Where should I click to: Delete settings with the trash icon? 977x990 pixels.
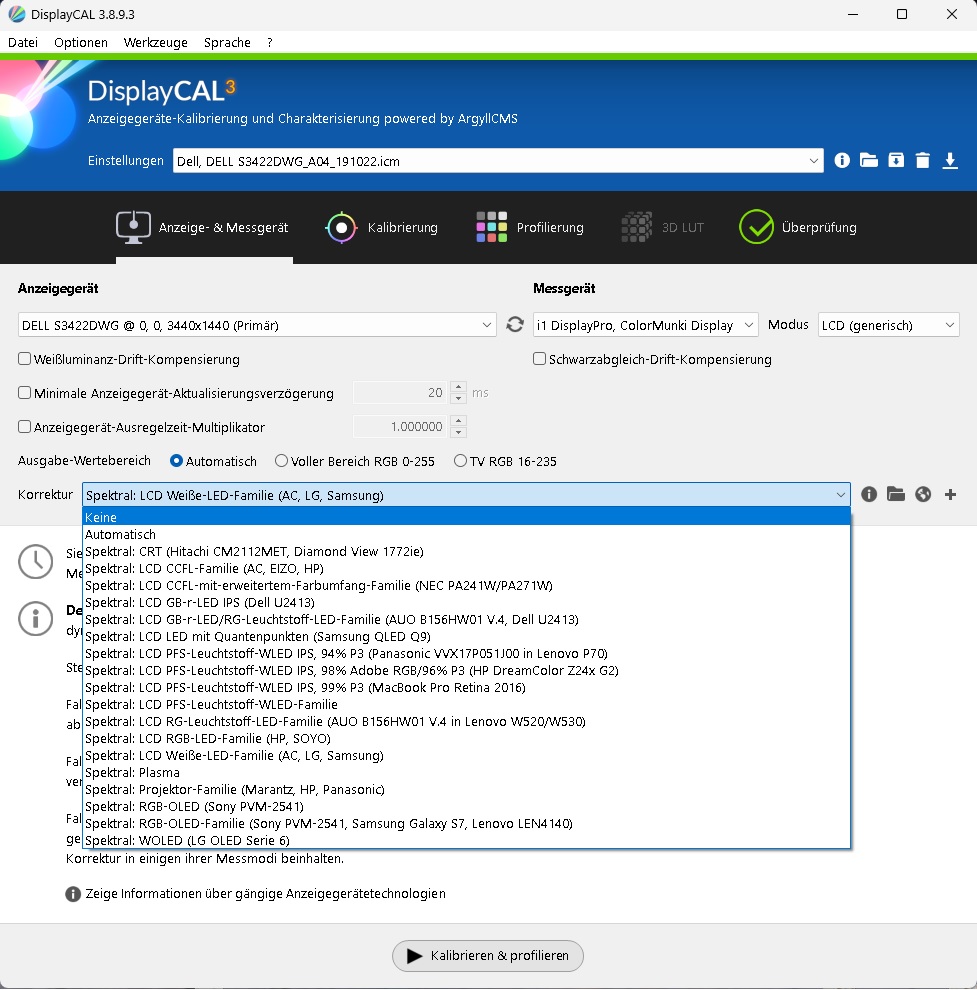922,160
